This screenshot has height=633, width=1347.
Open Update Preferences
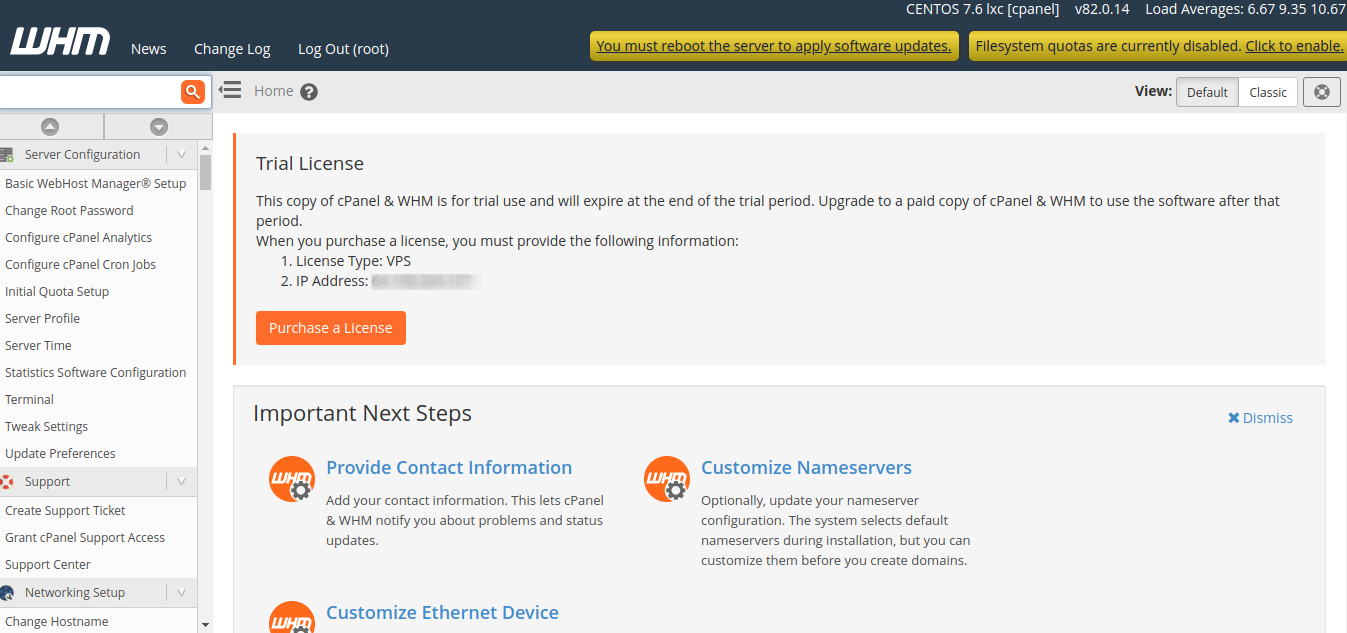coord(60,454)
